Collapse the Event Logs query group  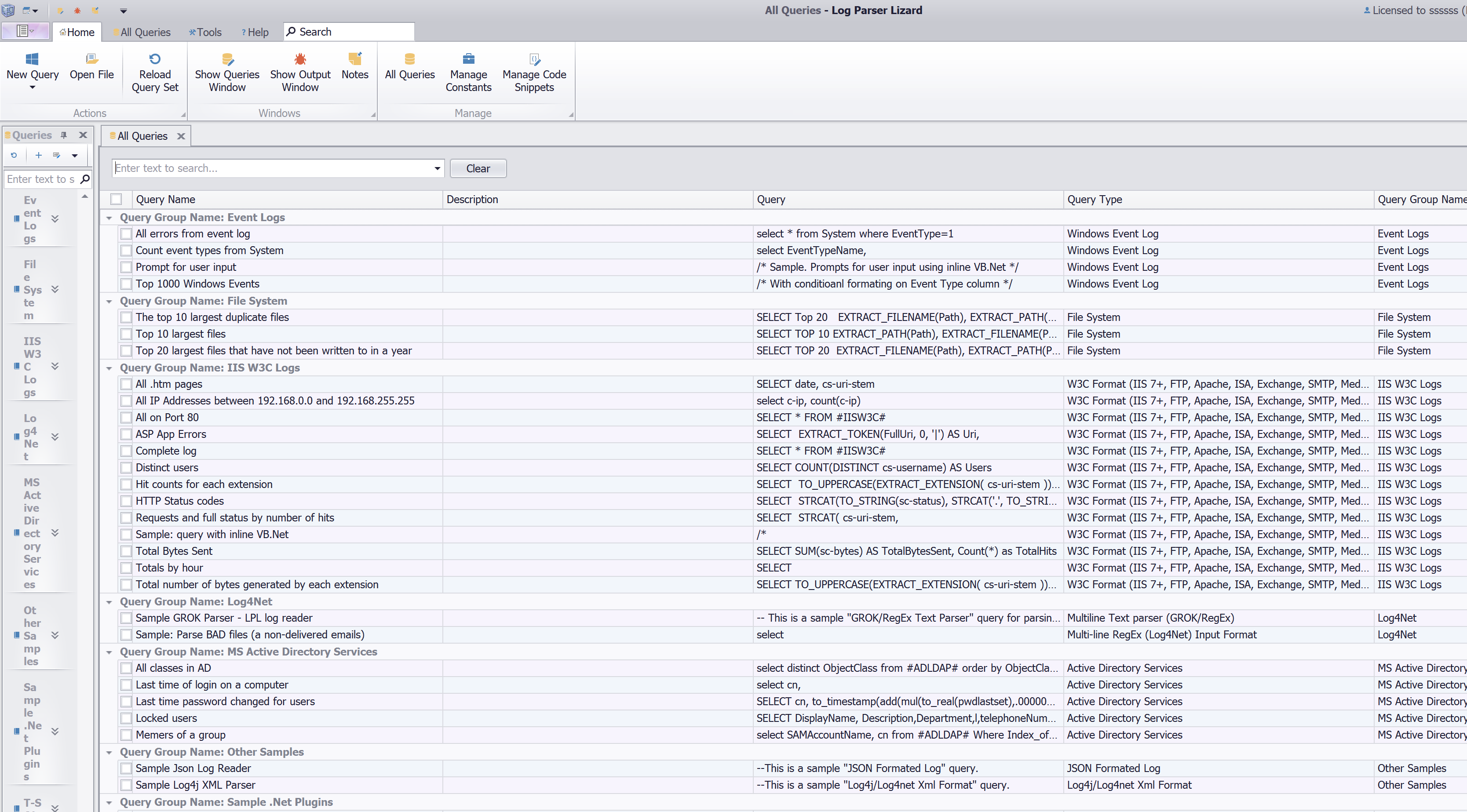point(109,218)
